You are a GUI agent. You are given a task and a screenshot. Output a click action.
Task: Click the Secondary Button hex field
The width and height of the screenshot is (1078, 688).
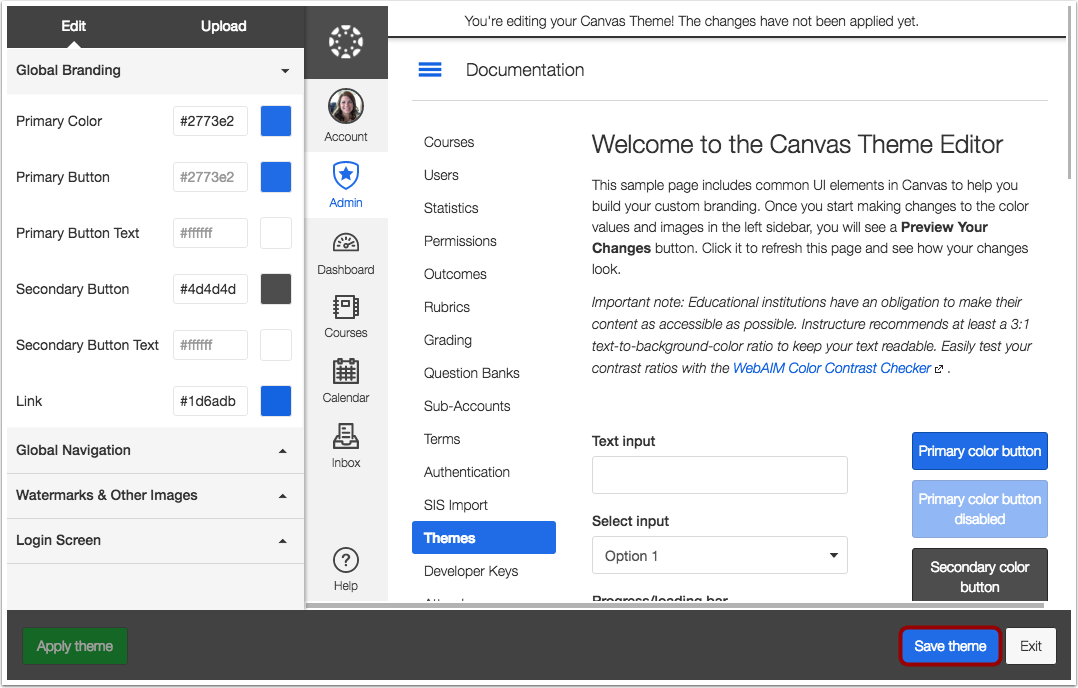(210, 289)
